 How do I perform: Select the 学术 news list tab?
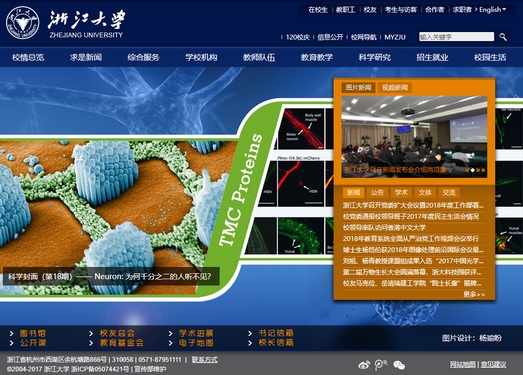[401, 193]
